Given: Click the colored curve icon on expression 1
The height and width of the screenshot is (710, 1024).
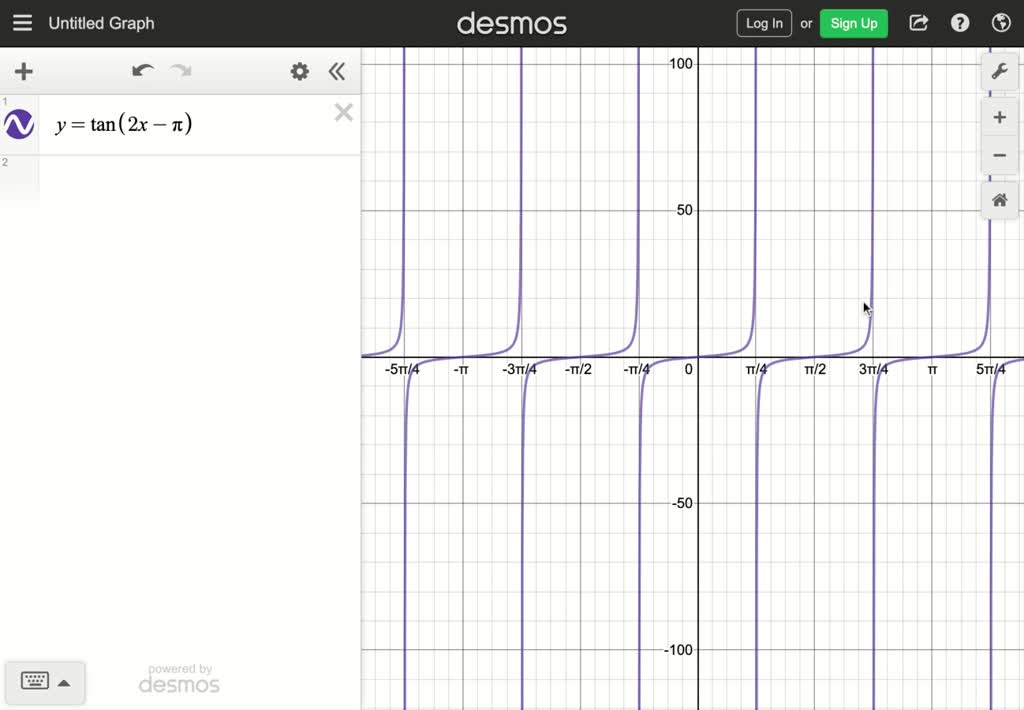Looking at the screenshot, I should tap(18, 122).
